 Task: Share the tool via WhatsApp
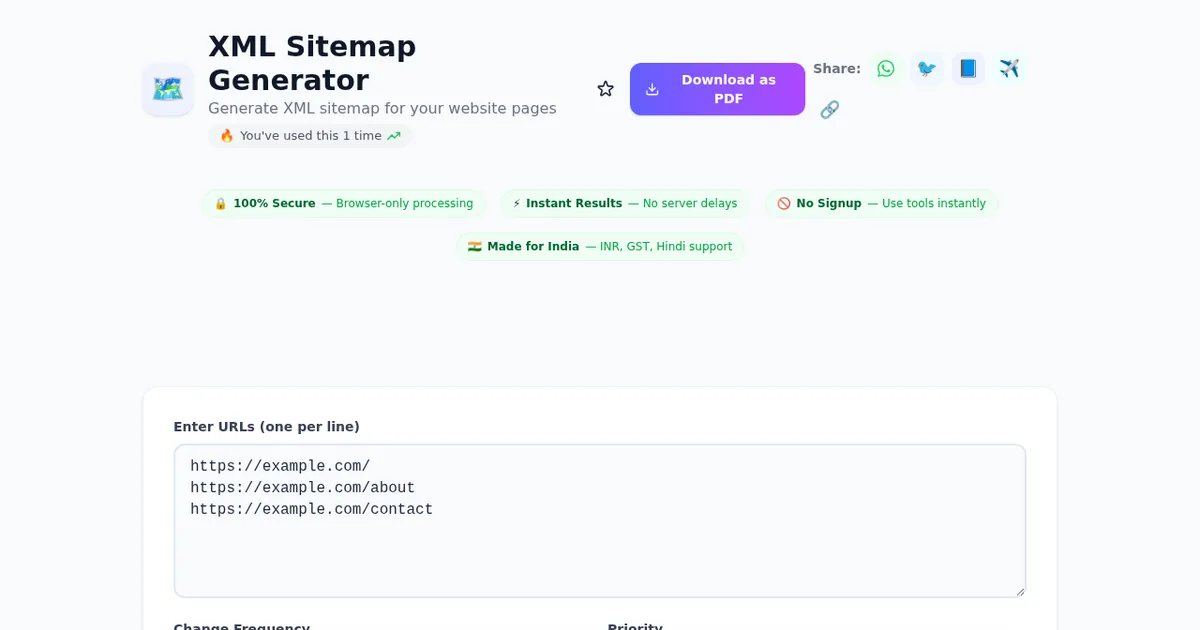pos(886,68)
